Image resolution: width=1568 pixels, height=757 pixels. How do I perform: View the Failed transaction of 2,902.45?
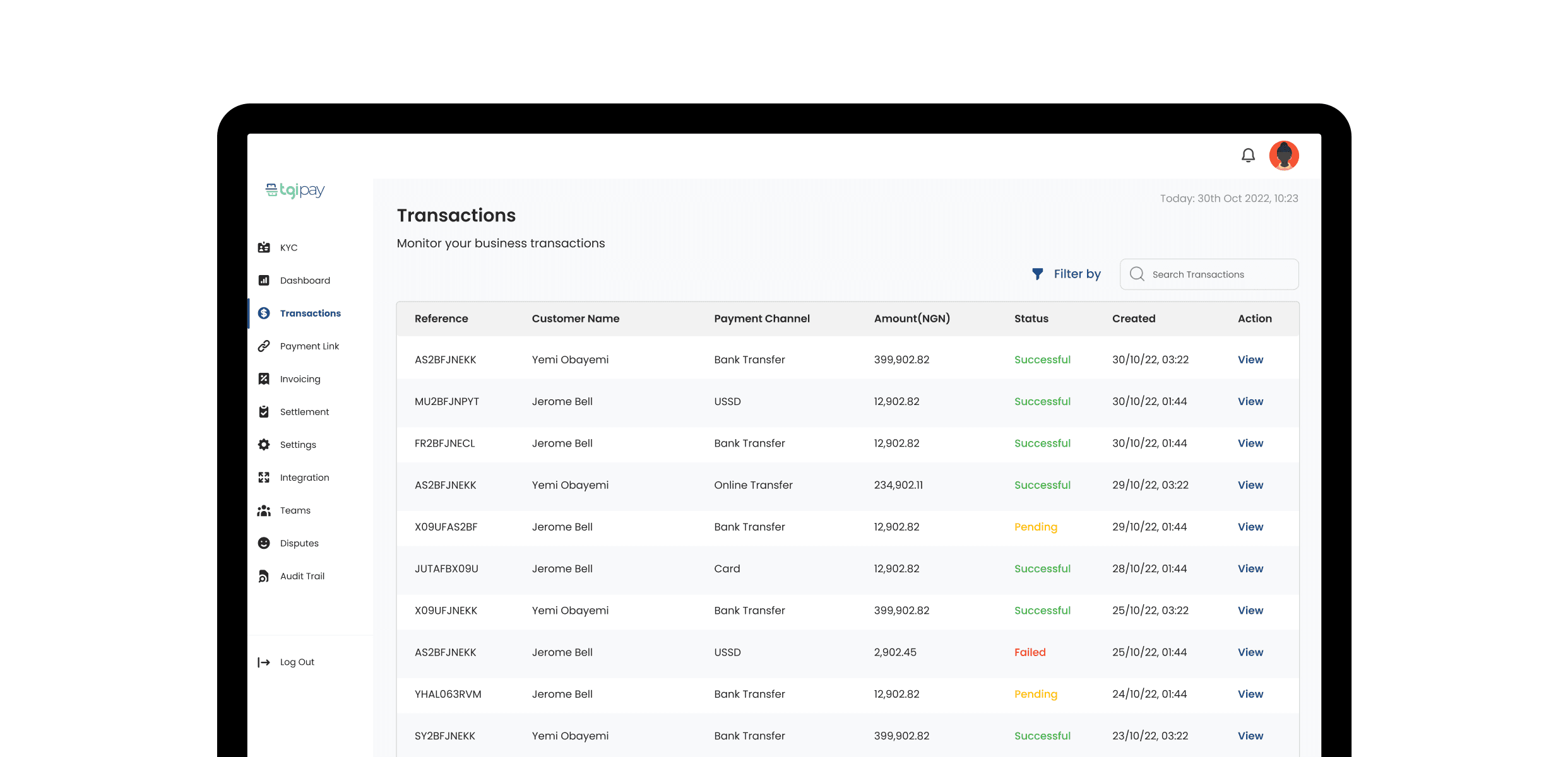[x=1250, y=652]
